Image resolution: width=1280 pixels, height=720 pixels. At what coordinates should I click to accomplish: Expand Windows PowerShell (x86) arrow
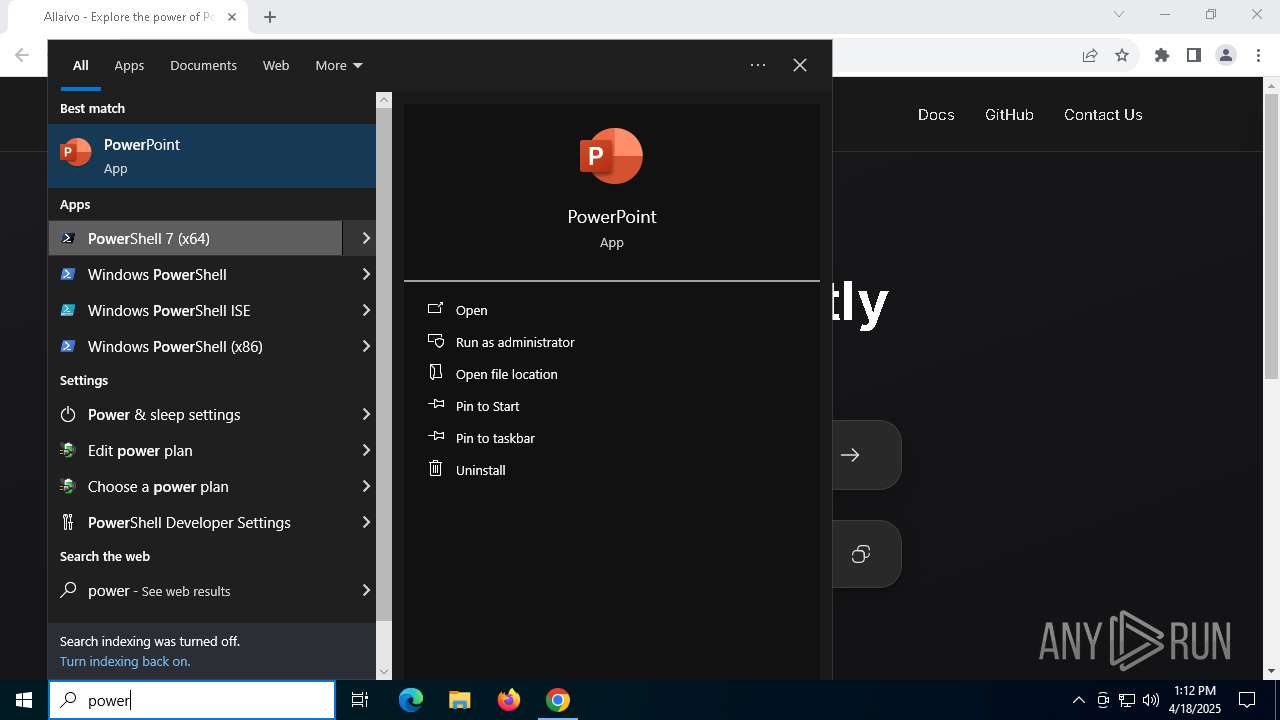click(366, 346)
